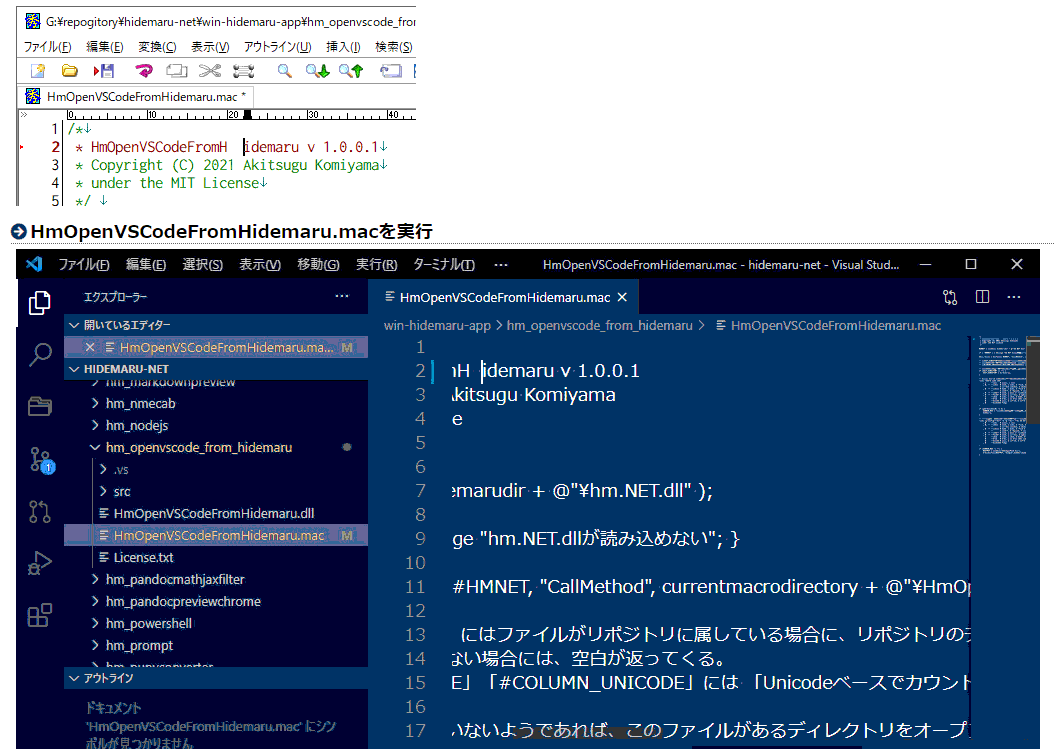Click the find previous up-arrow magnifier icon
1055x755 pixels.
351,71
